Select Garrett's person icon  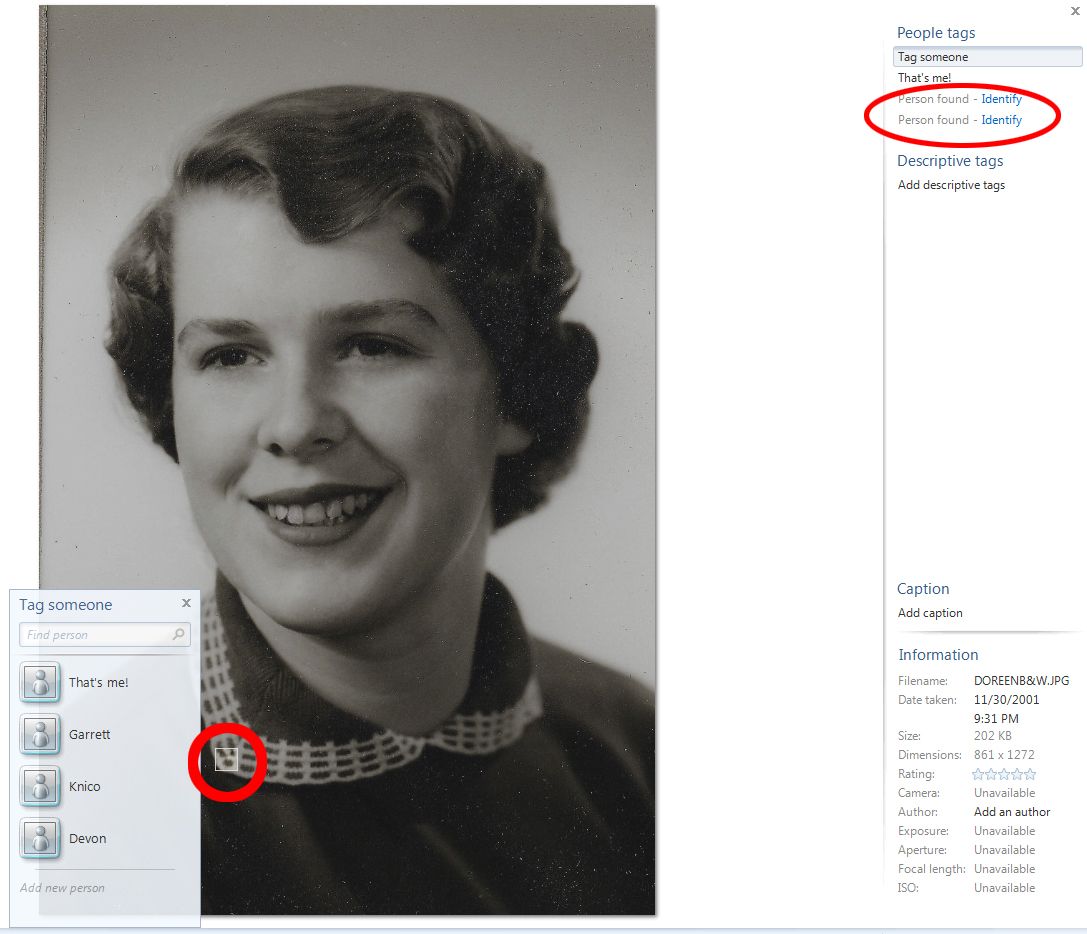pyautogui.click(x=39, y=734)
